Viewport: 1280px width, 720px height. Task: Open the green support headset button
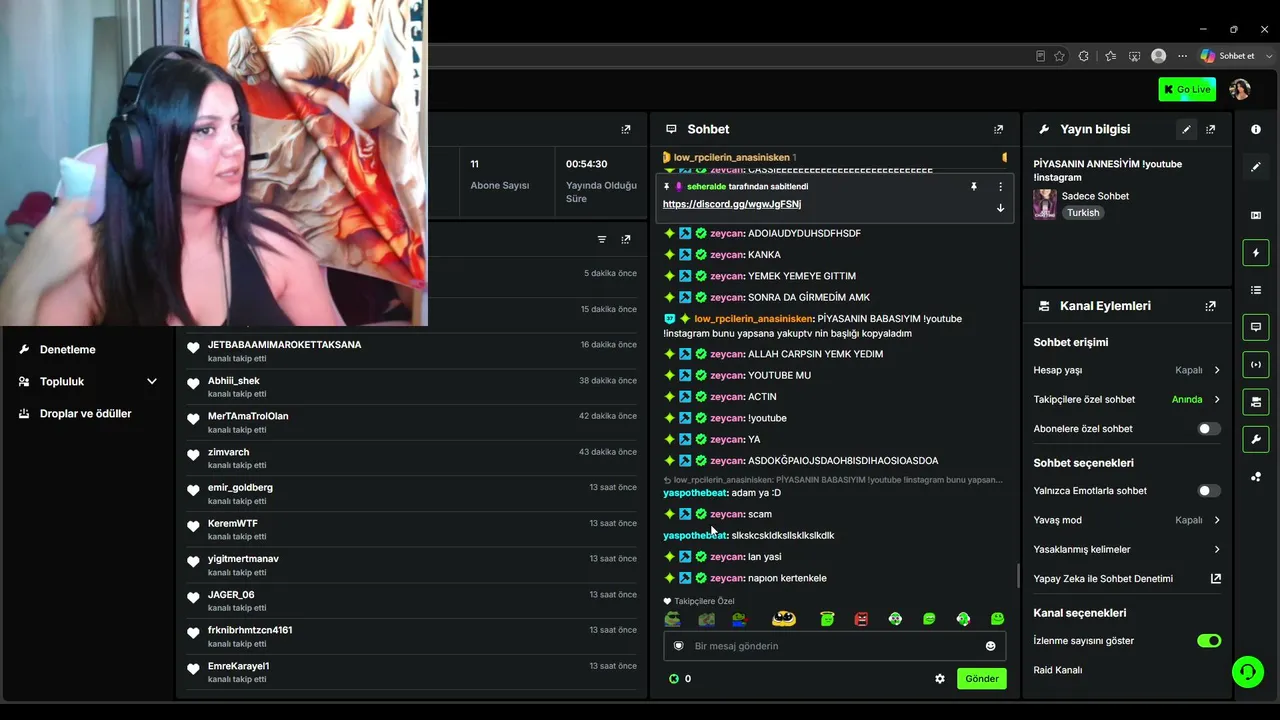1247,671
